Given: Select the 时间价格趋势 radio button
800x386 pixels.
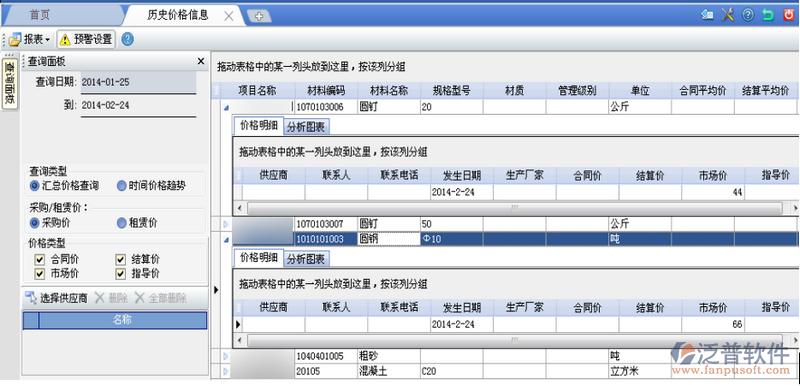Looking at the screenshot, I should point(121,186).
